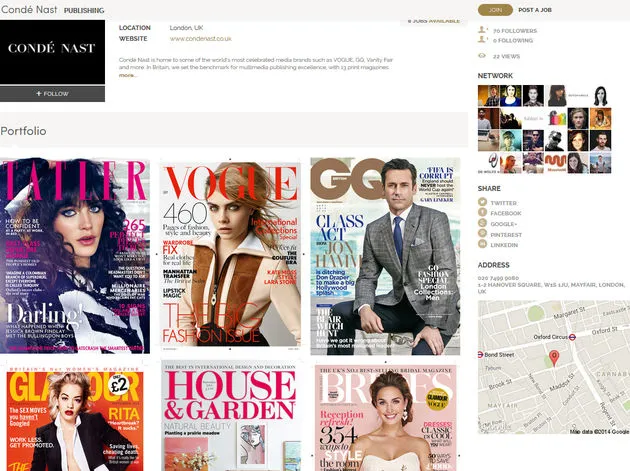Image resolution: width=630 pixels, height=471 pixels.
Task: Open the orange wavy logo network member
Action: [x=555, y=162]
